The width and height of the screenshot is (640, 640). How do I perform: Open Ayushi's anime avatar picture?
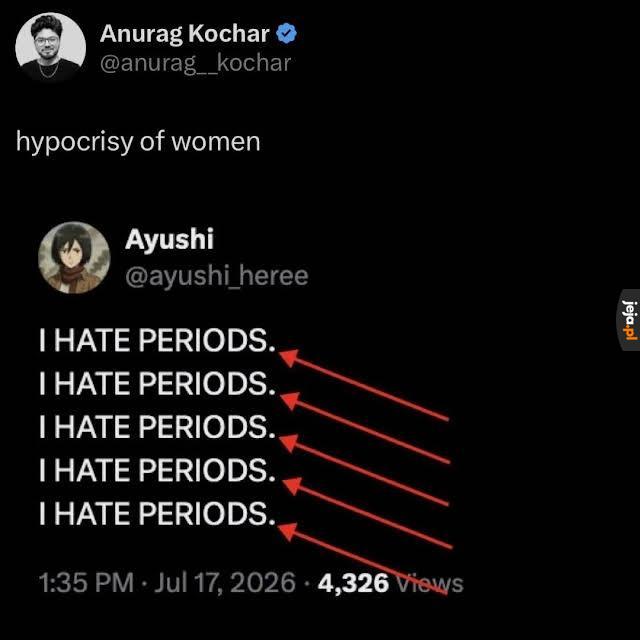[74, 258]
